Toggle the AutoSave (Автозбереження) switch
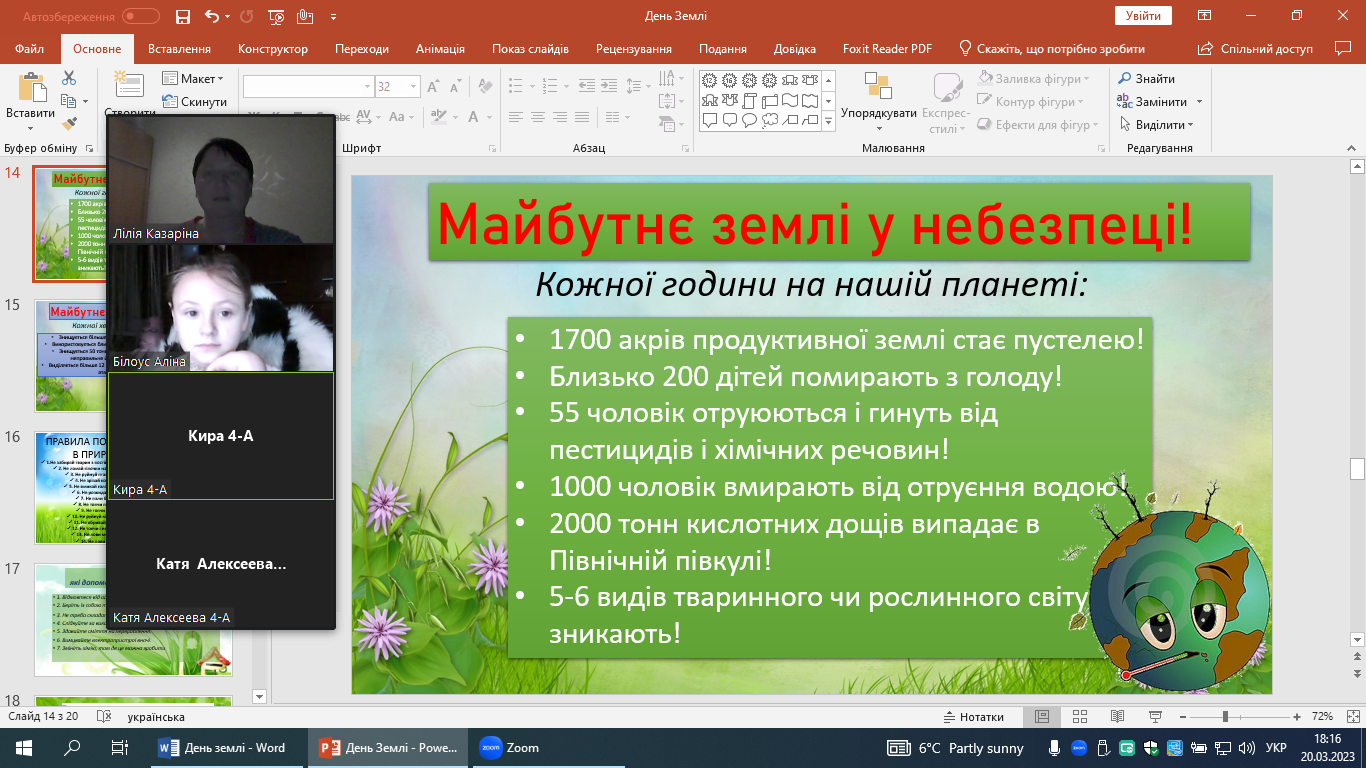 pos(141,16)
